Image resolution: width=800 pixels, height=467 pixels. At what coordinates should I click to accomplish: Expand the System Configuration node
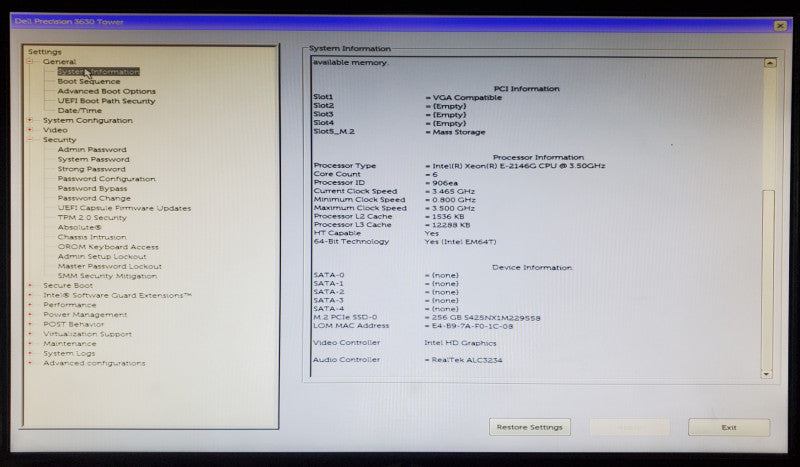tap(30, 120)
